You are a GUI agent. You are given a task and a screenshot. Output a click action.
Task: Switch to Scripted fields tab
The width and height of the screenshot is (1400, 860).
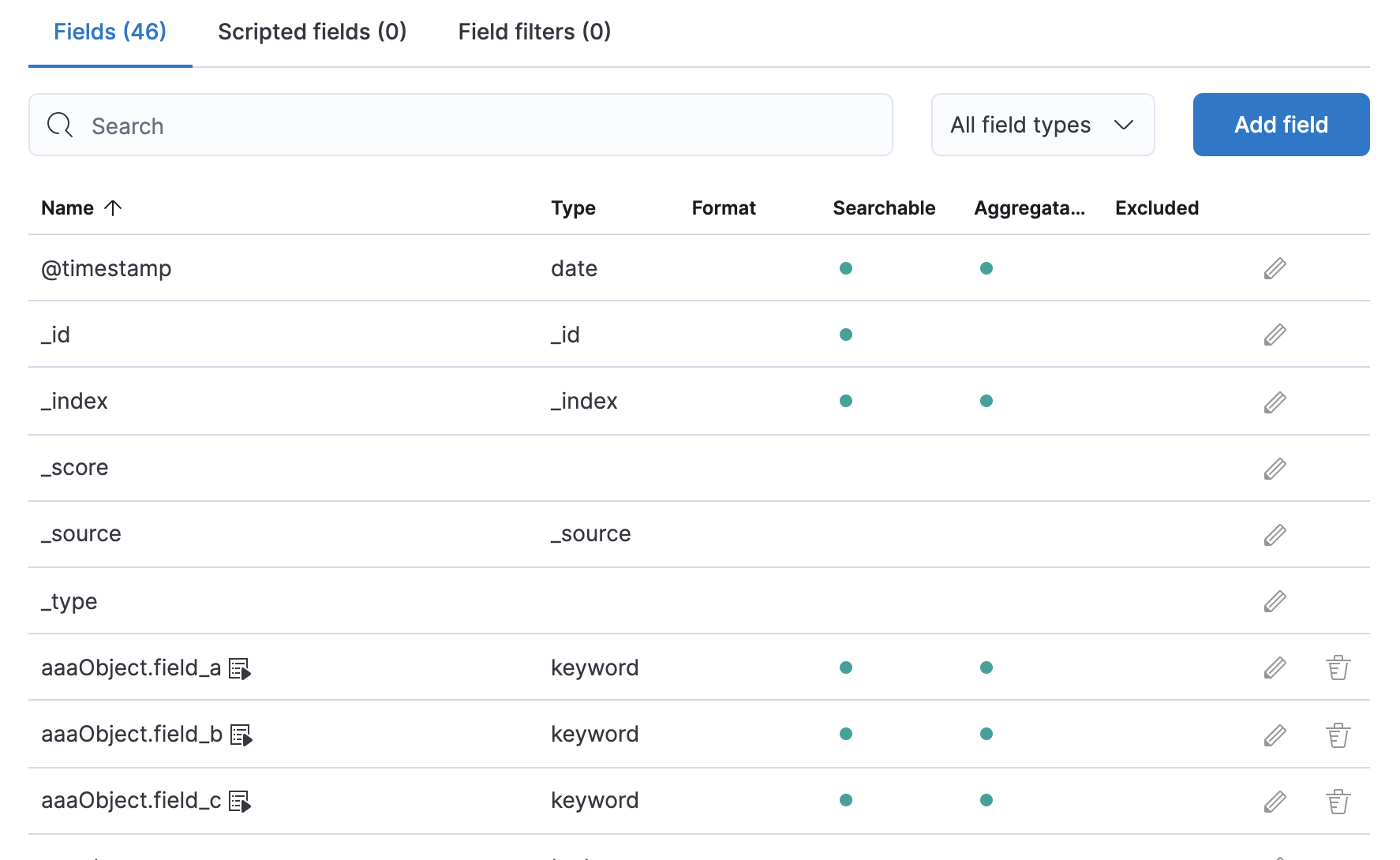312,32
